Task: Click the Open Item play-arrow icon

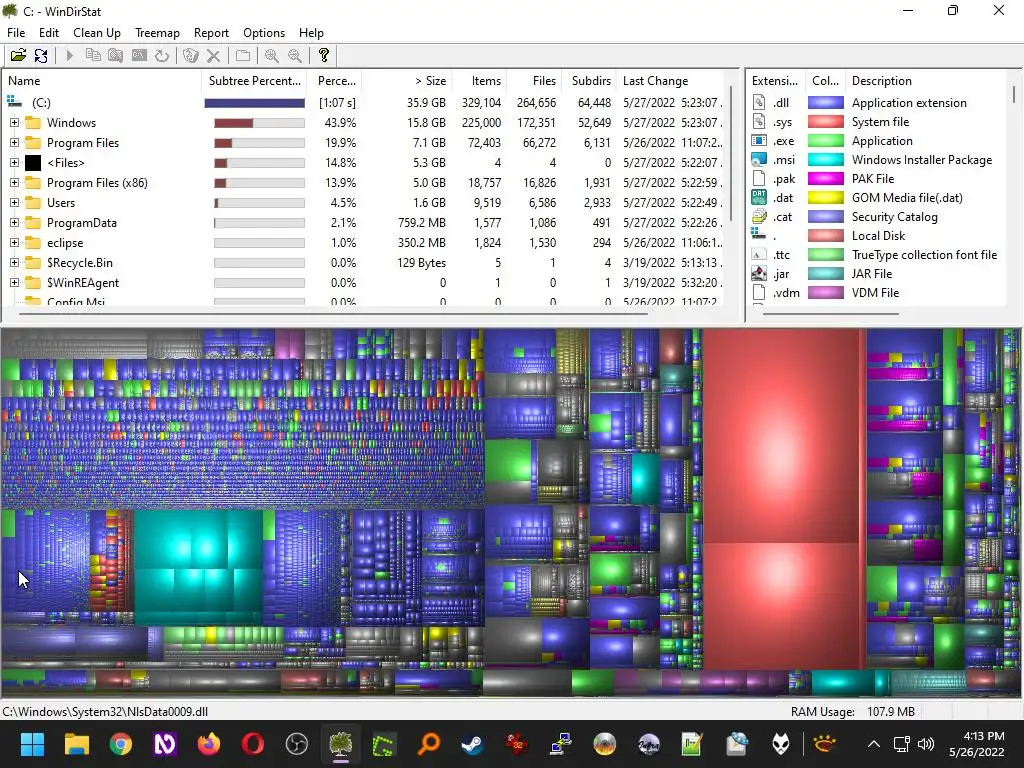Action: [x=70, y=56]
